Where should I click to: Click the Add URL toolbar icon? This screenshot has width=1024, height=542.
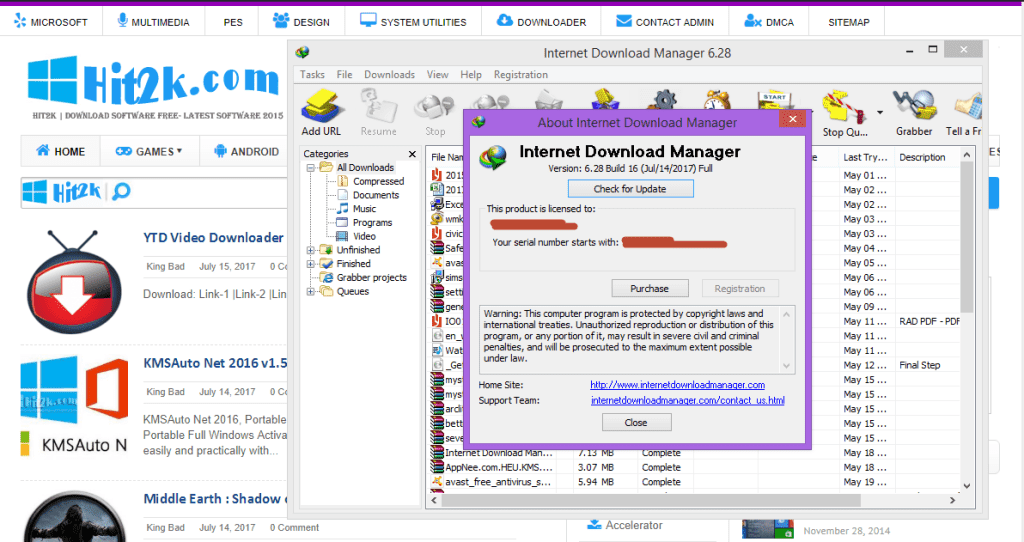[322, 106]
